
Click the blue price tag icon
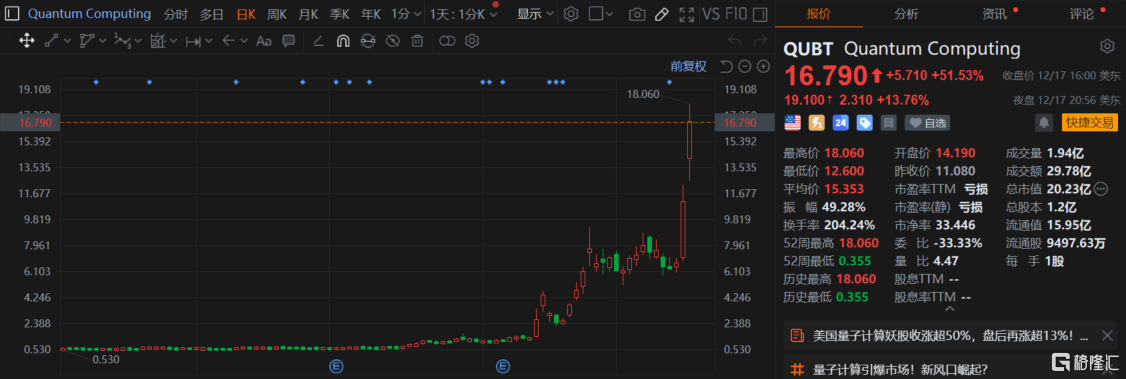[865, 123]
